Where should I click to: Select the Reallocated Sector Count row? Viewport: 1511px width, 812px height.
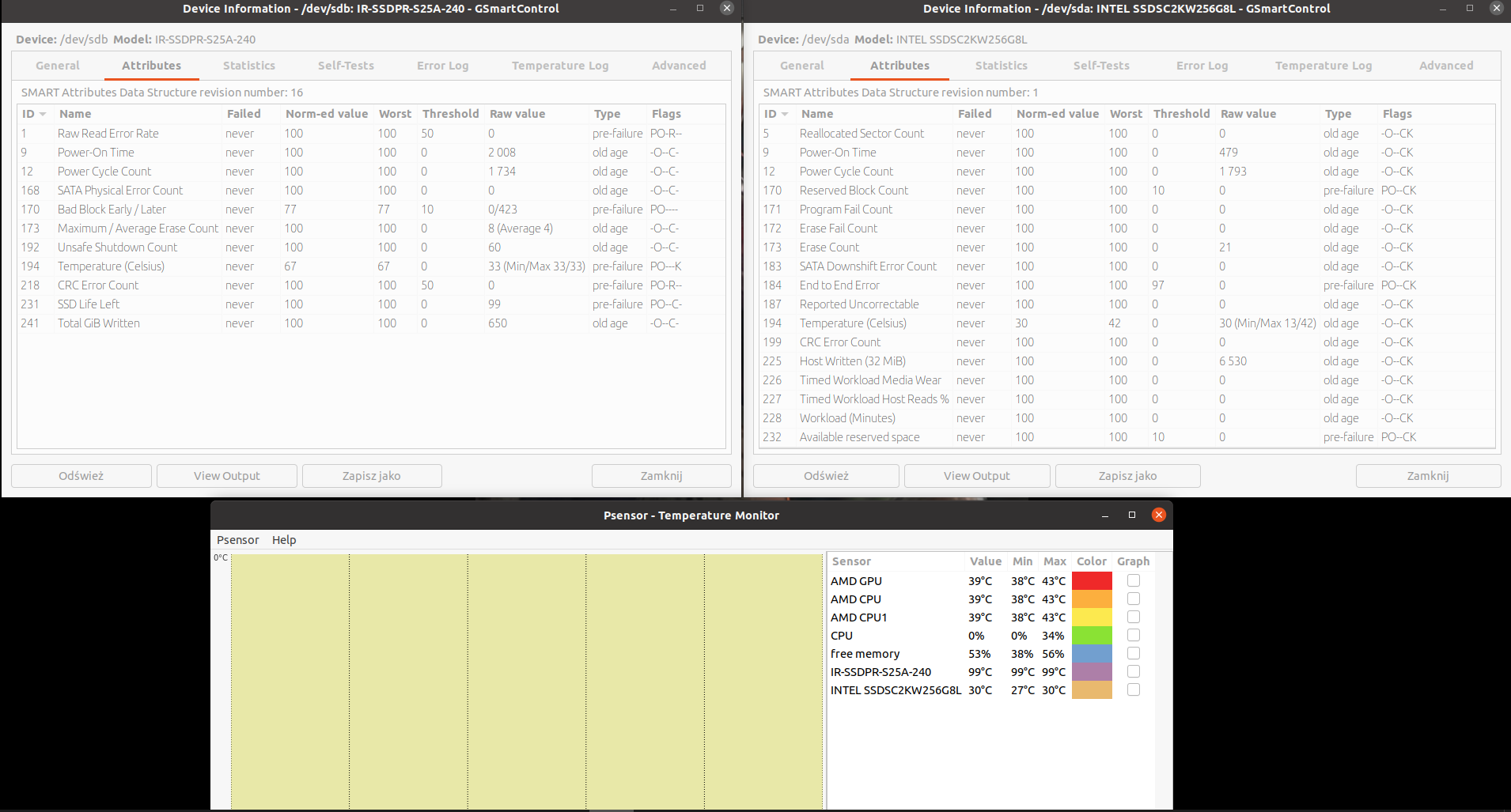tap(1127, 134)
